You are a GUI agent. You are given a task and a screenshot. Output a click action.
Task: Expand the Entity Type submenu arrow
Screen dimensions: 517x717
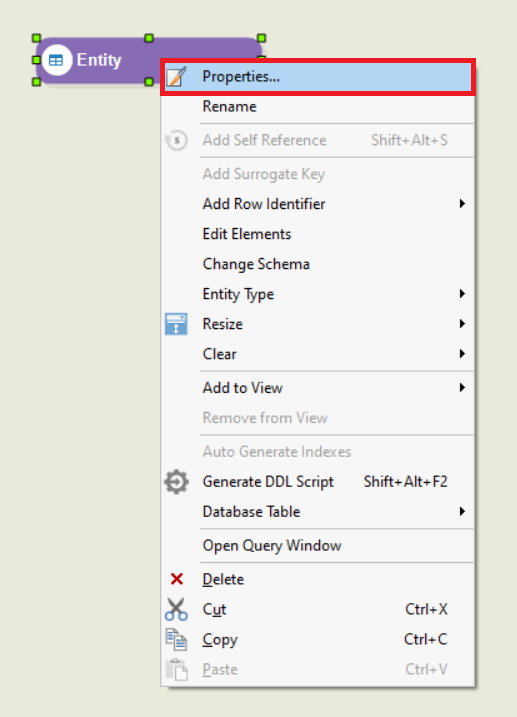[462, 294]
